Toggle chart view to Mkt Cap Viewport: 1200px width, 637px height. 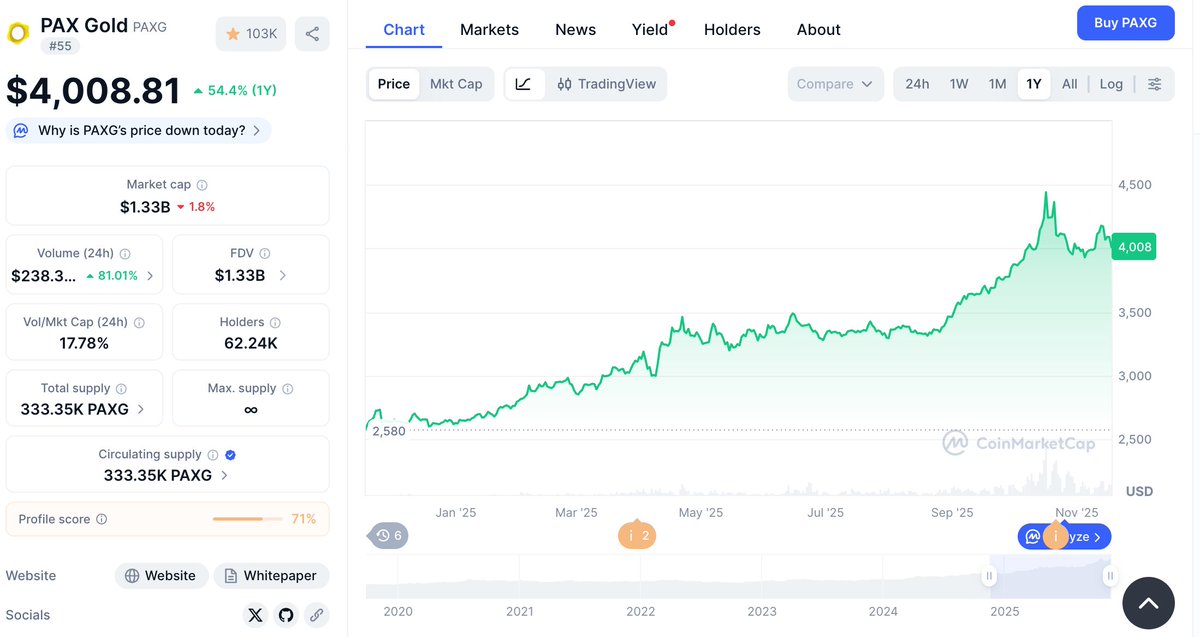pyautogui.click(x=456, y=84)
